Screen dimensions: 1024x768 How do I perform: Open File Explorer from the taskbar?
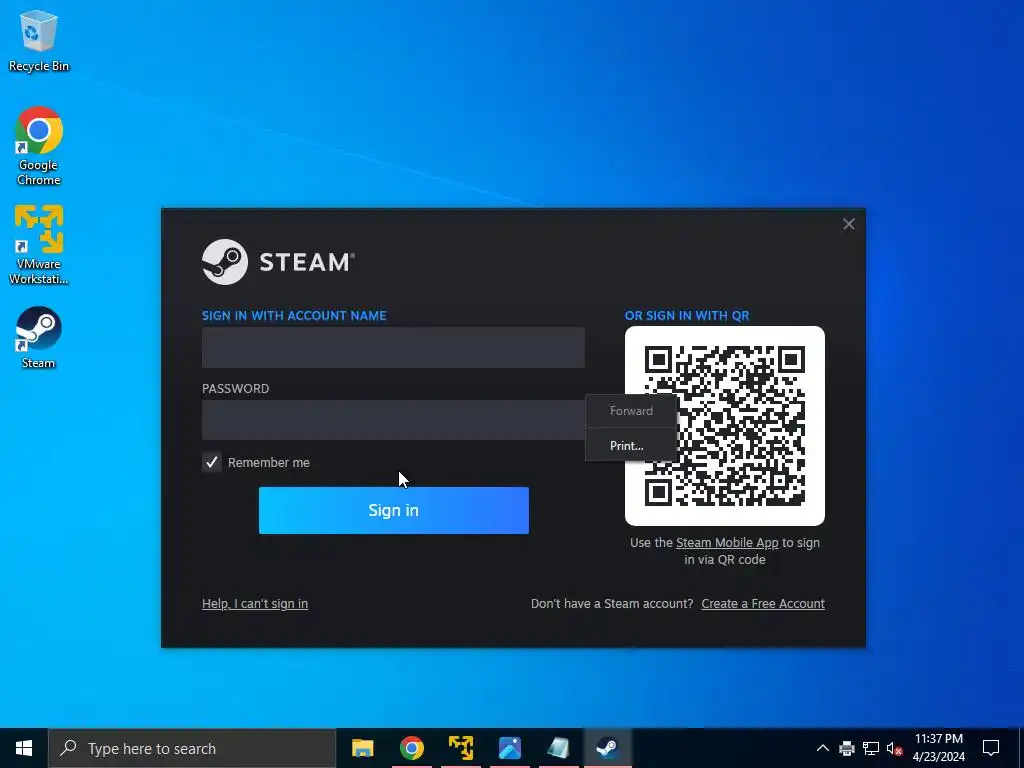[x=362, y=748]
